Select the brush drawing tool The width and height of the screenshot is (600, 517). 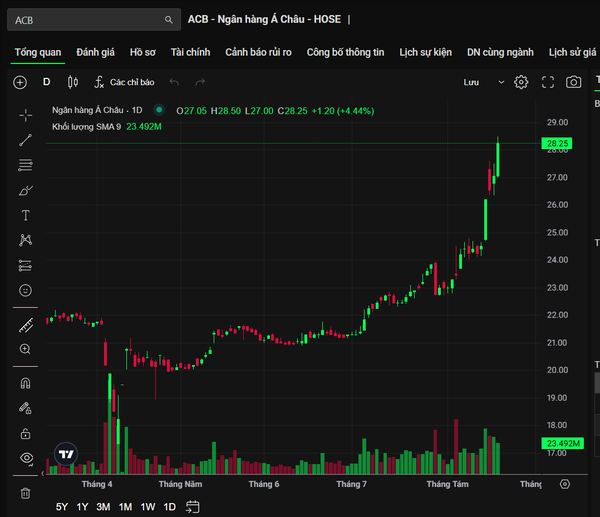tap(26, 190)
